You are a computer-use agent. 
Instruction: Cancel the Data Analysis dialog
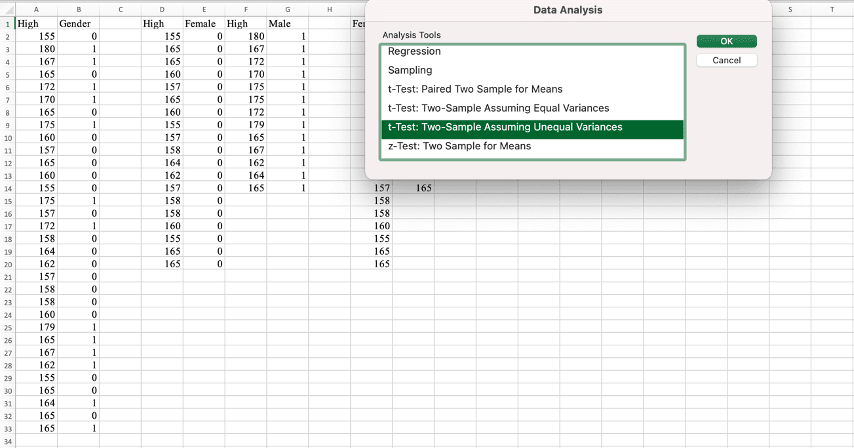[726, 61]
